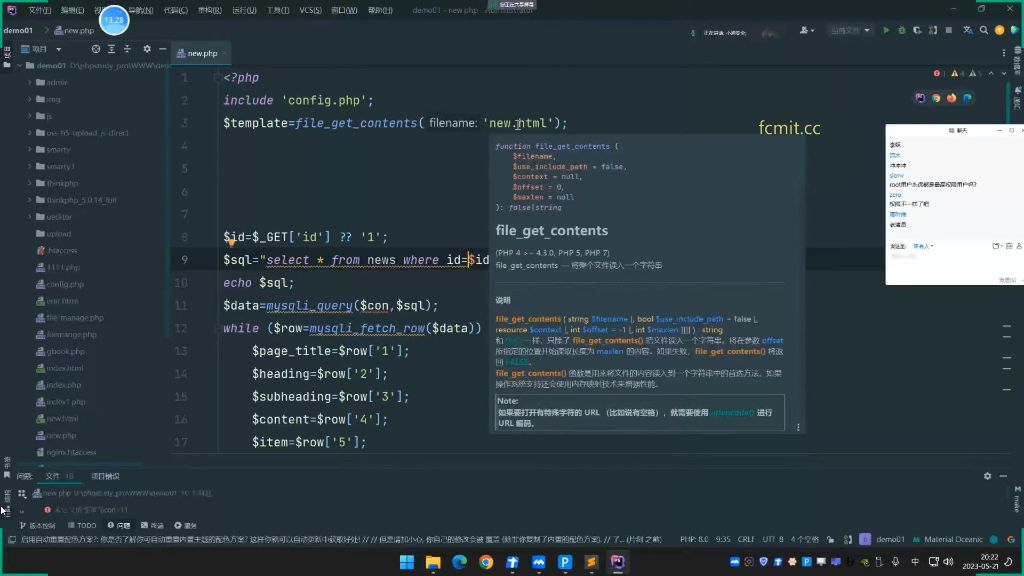Open the 版本控制 tool window

pos(38,525)
